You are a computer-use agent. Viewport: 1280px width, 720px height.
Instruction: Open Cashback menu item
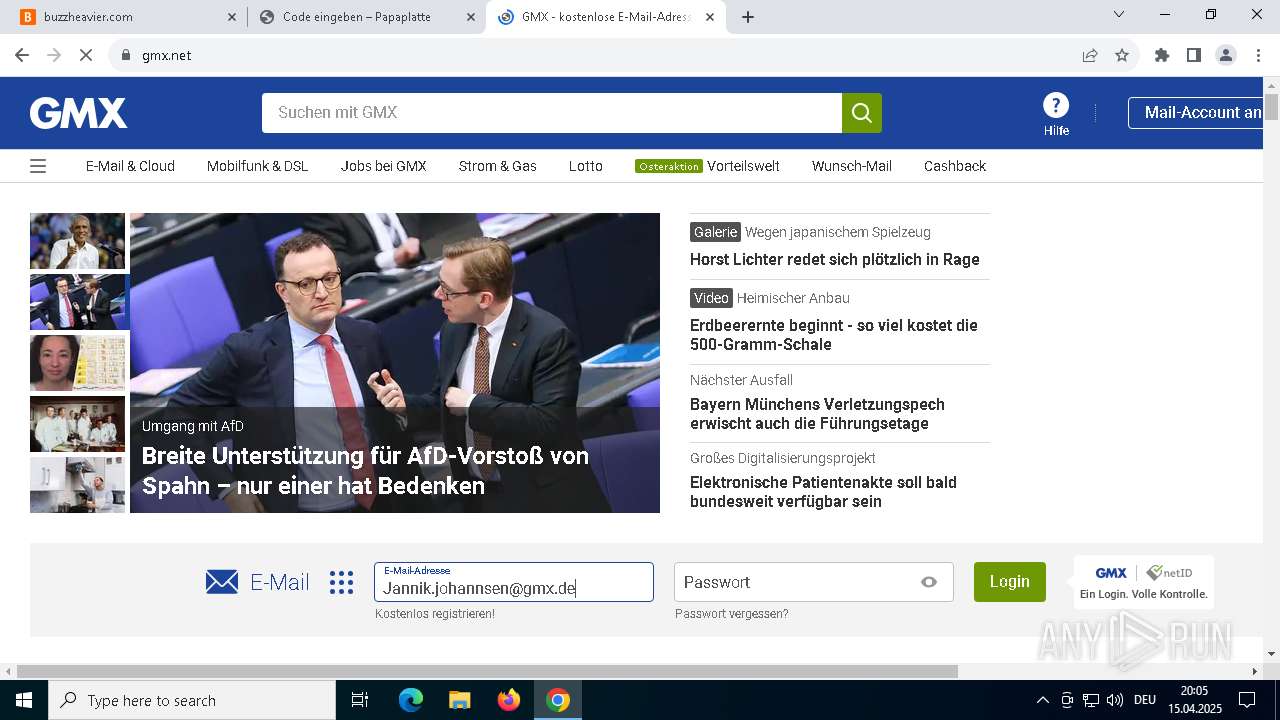pyautogui.click(x=955, y=166)
